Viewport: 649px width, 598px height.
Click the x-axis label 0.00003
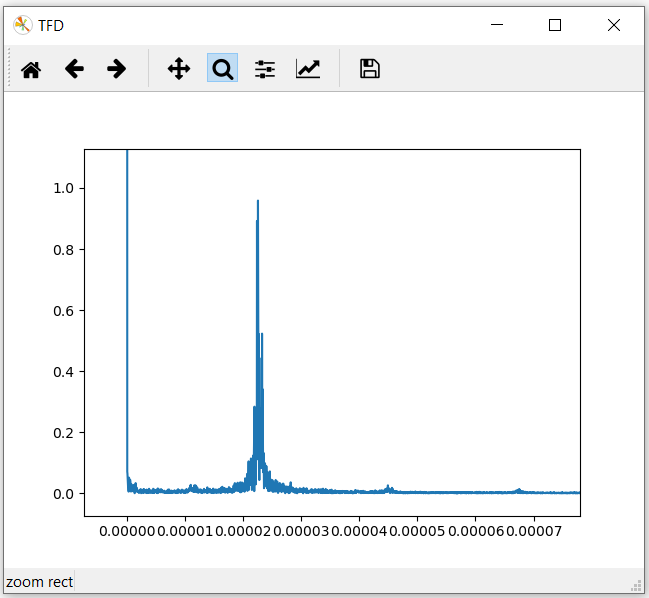[x=301, y=531]
